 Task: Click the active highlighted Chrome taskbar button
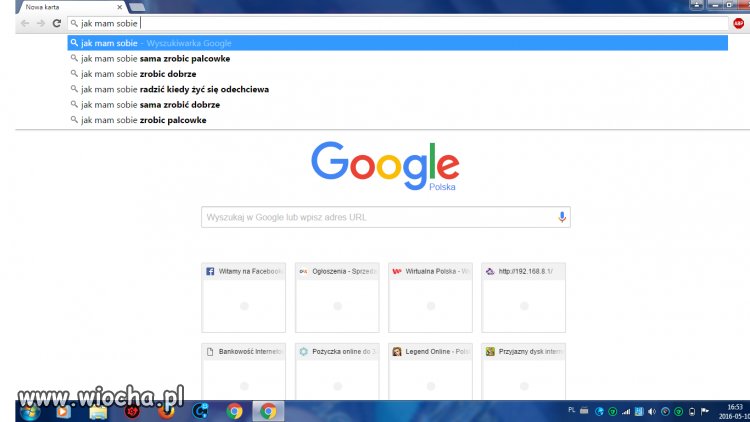[x=268, y=411]
